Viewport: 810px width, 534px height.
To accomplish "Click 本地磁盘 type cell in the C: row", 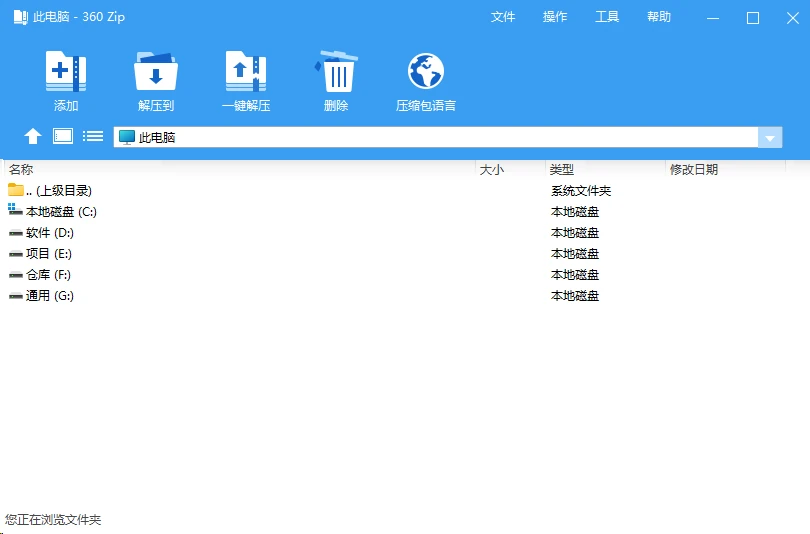I will tap(574, 212).
